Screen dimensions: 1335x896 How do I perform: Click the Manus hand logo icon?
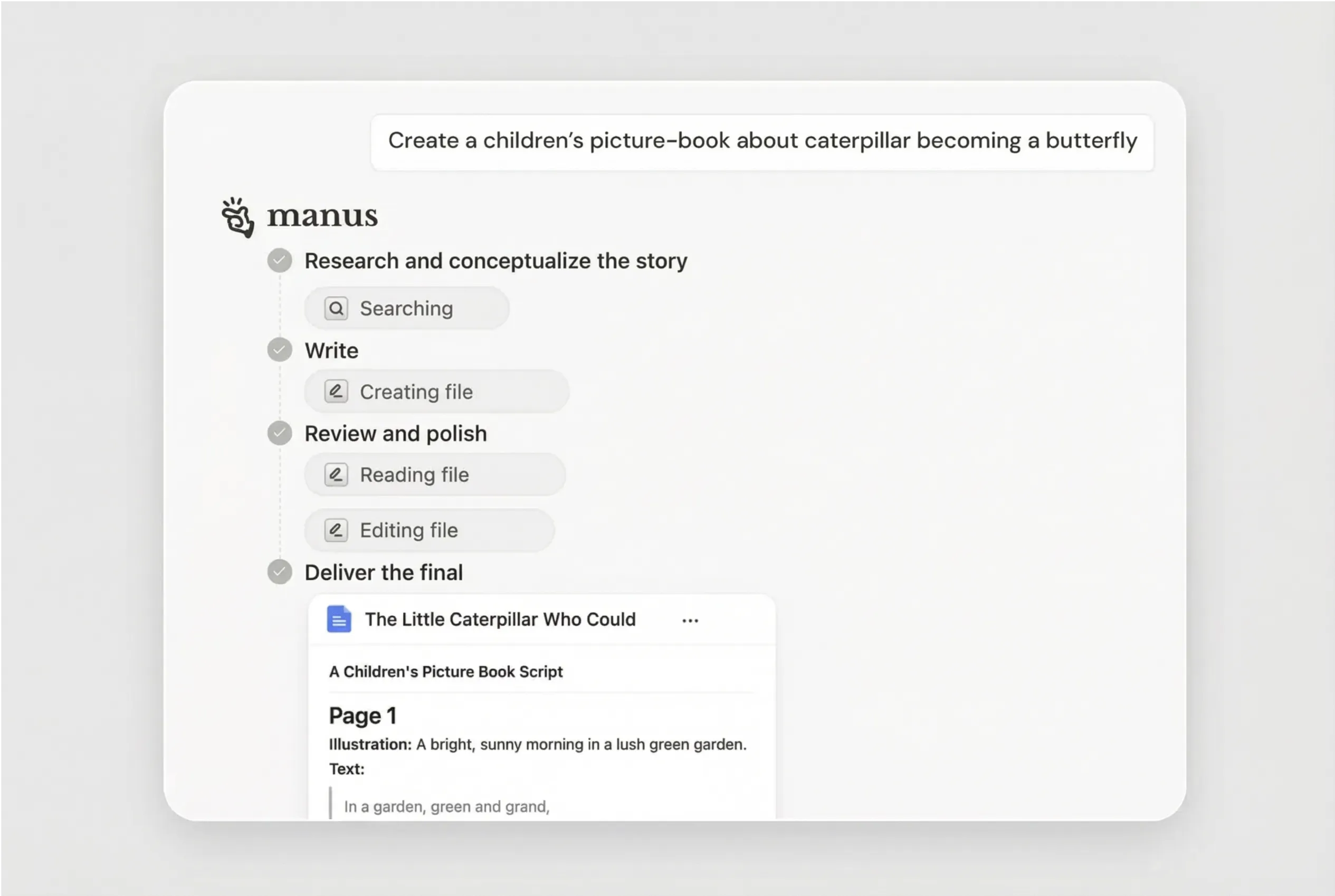click(x=237, y=217)
